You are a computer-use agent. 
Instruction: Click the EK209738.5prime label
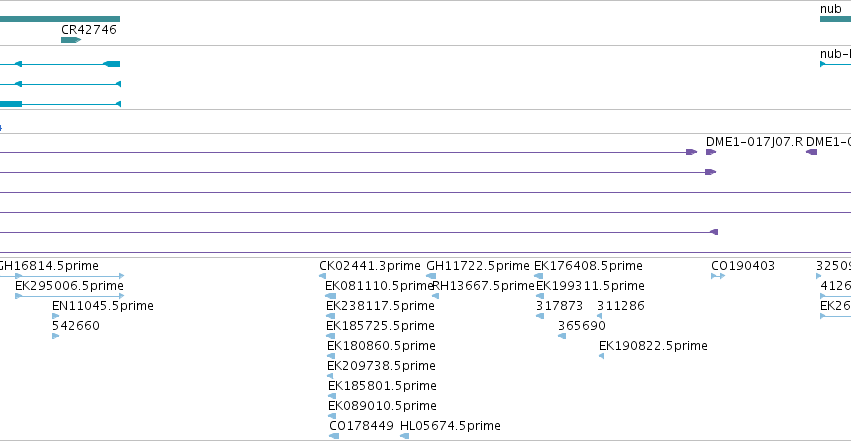(381, 366)
